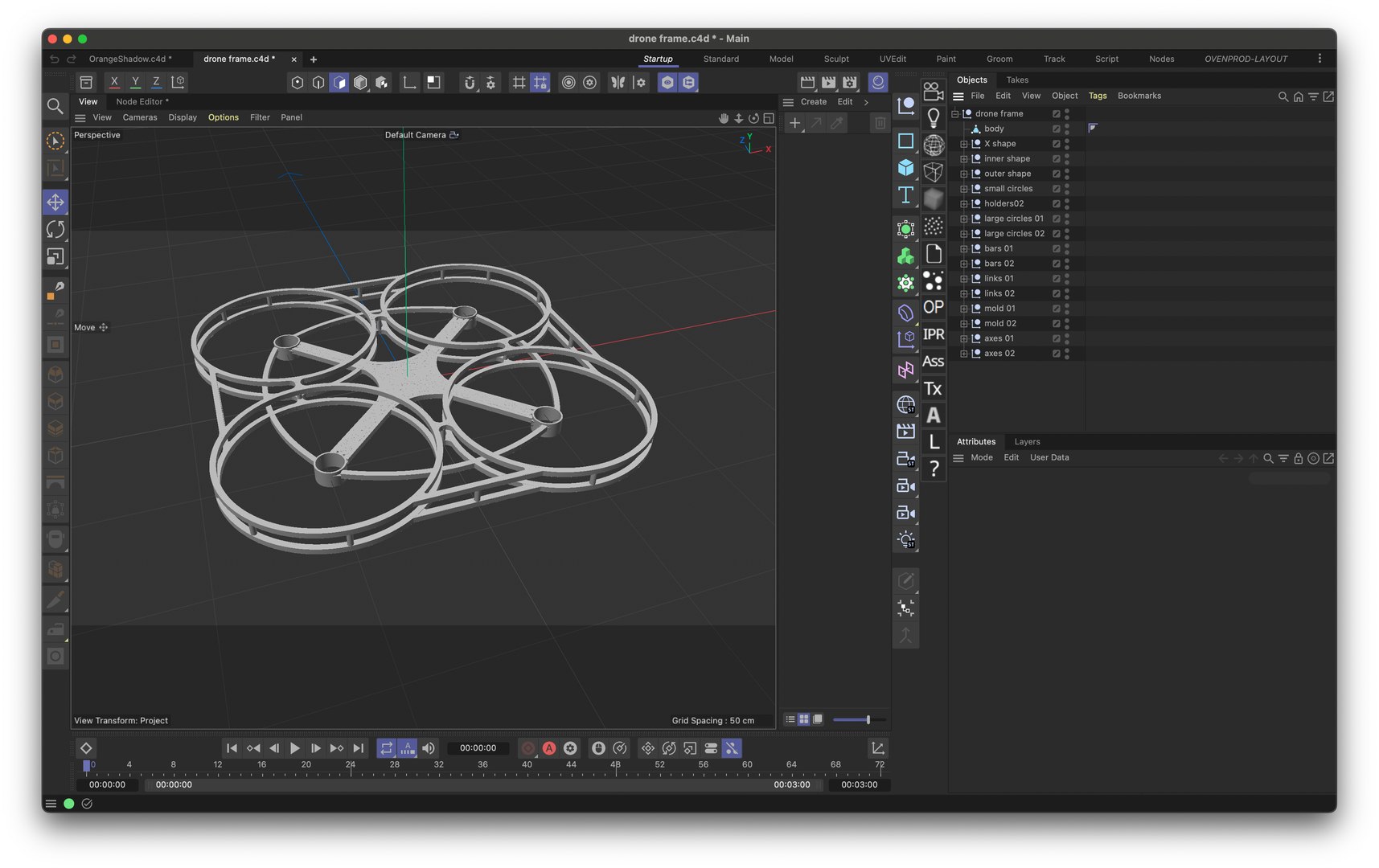Collapse the drone frame hierarchy
This screenshot has height=868, width=1379.
(x=954, y=114)
